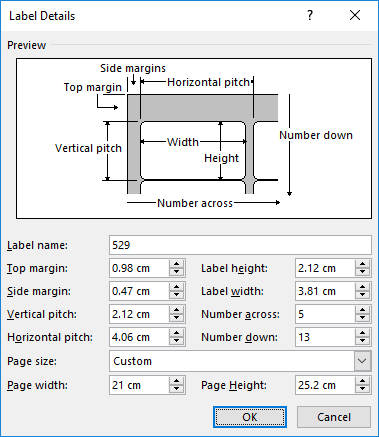379x437 pixels.
Task: Confirm with the OK button
Action: coord(250,417)
